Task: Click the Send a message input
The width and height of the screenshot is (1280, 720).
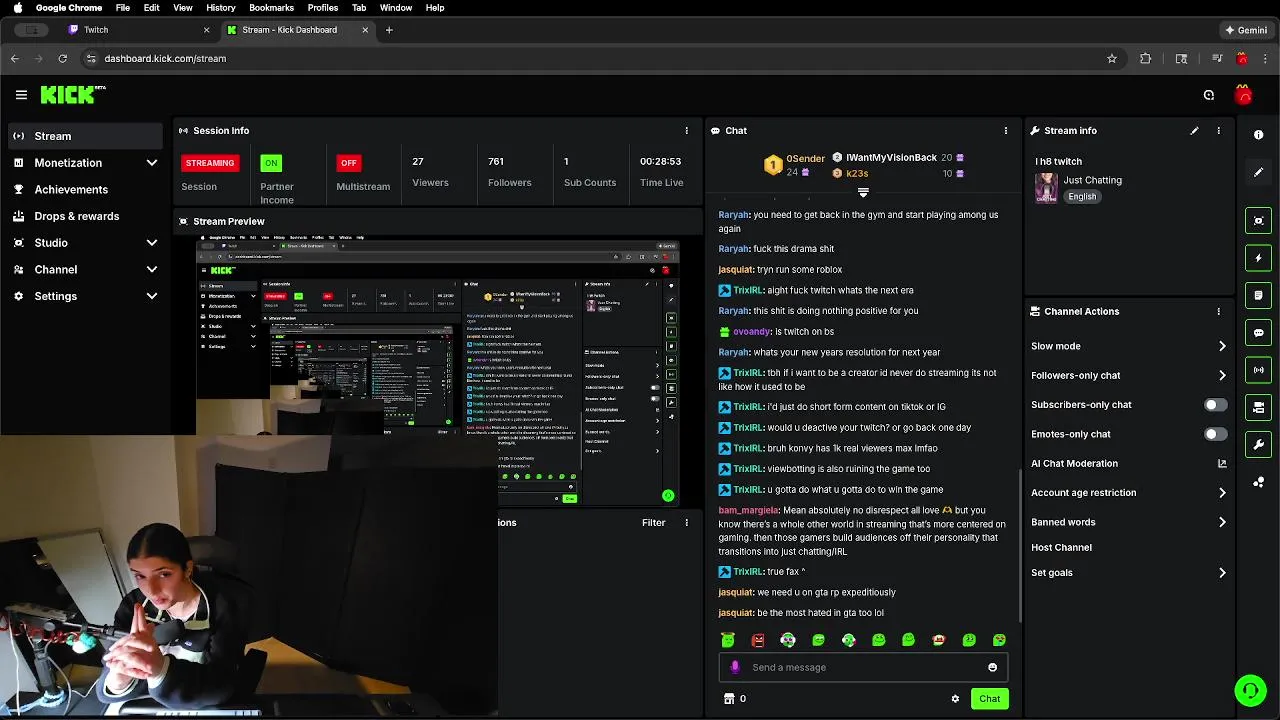Action: (x=863, y=667)
